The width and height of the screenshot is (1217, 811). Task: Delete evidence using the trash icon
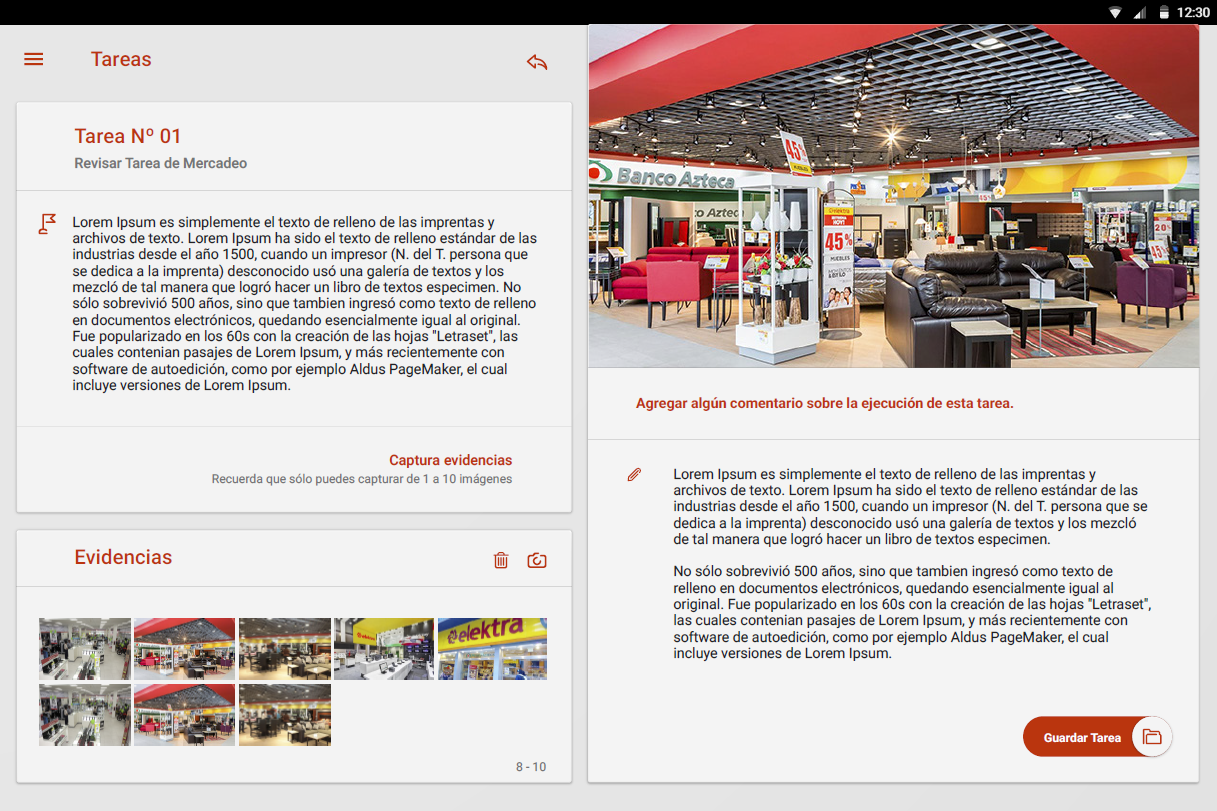[501, 560]
